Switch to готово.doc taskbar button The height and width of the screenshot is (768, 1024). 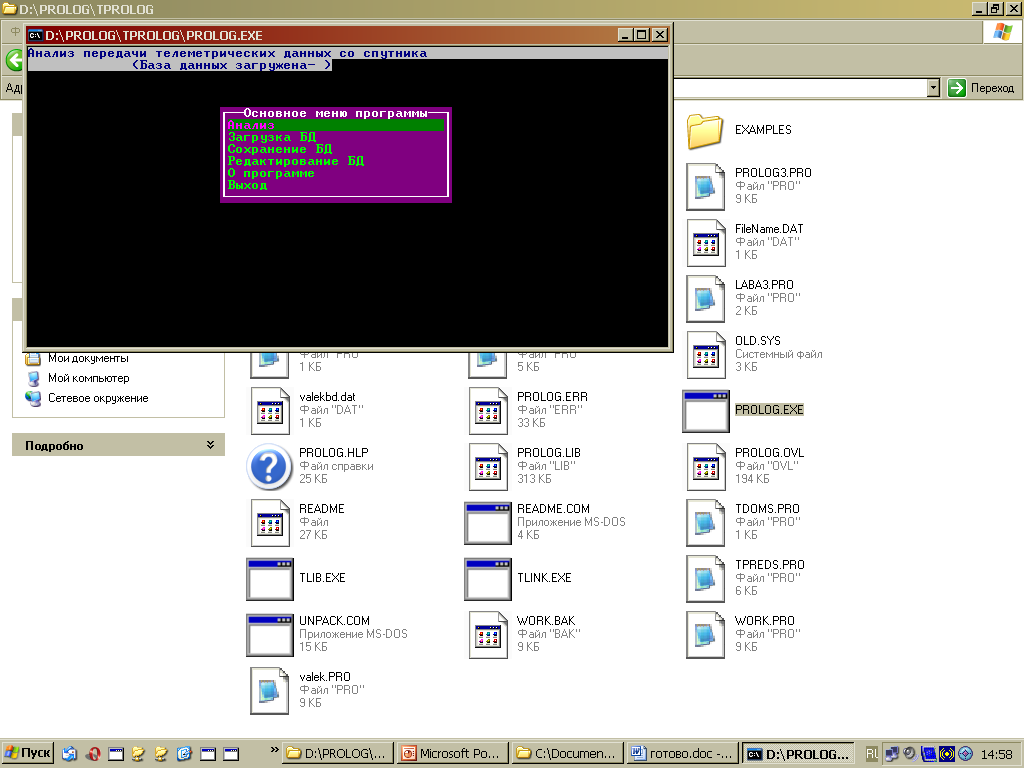click(x=684, y=753)
